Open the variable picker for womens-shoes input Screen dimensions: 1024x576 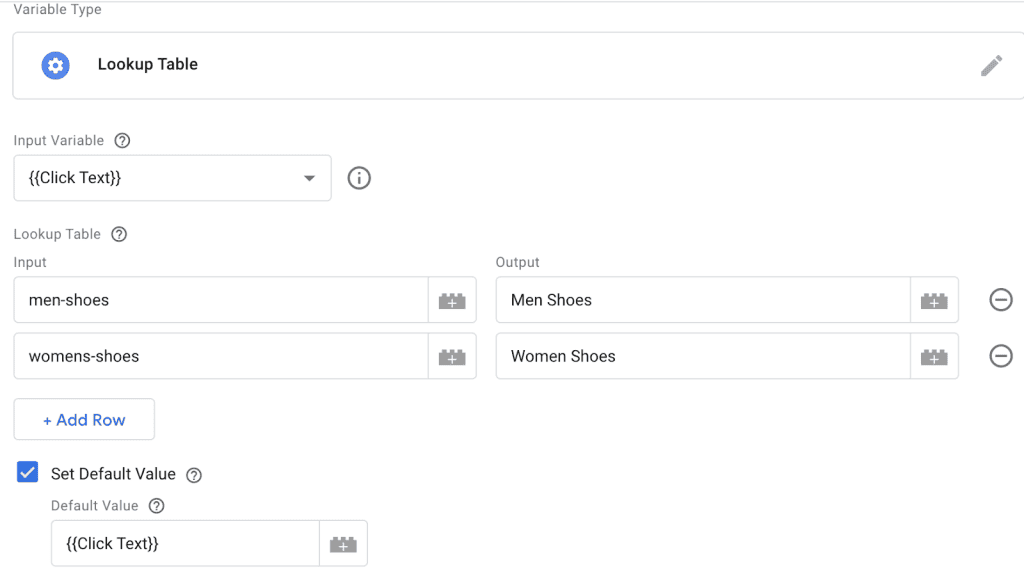[x=452, y=356]
